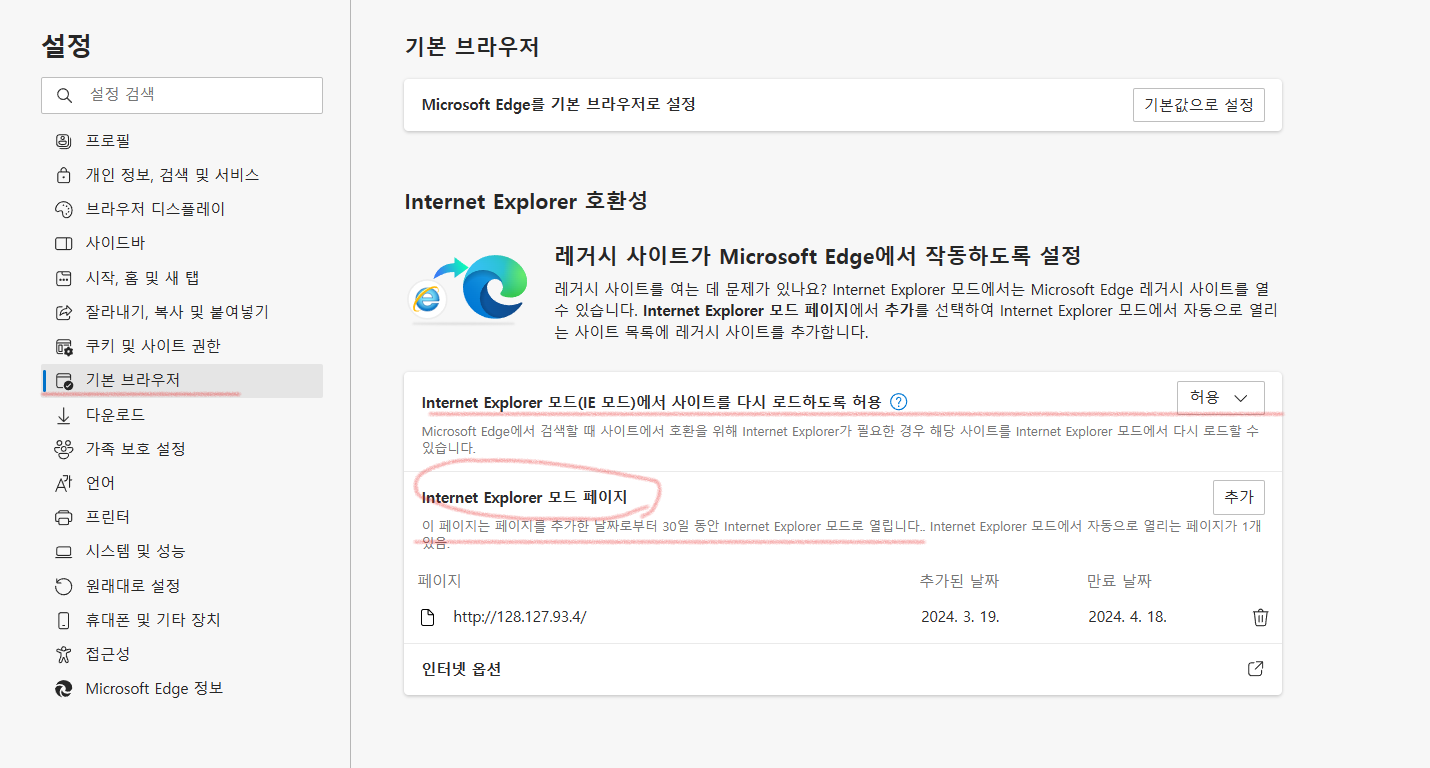Click inside the 설정 검색 search field
The width and height of the screenshot is (1430, 768).
click(182, 95)
